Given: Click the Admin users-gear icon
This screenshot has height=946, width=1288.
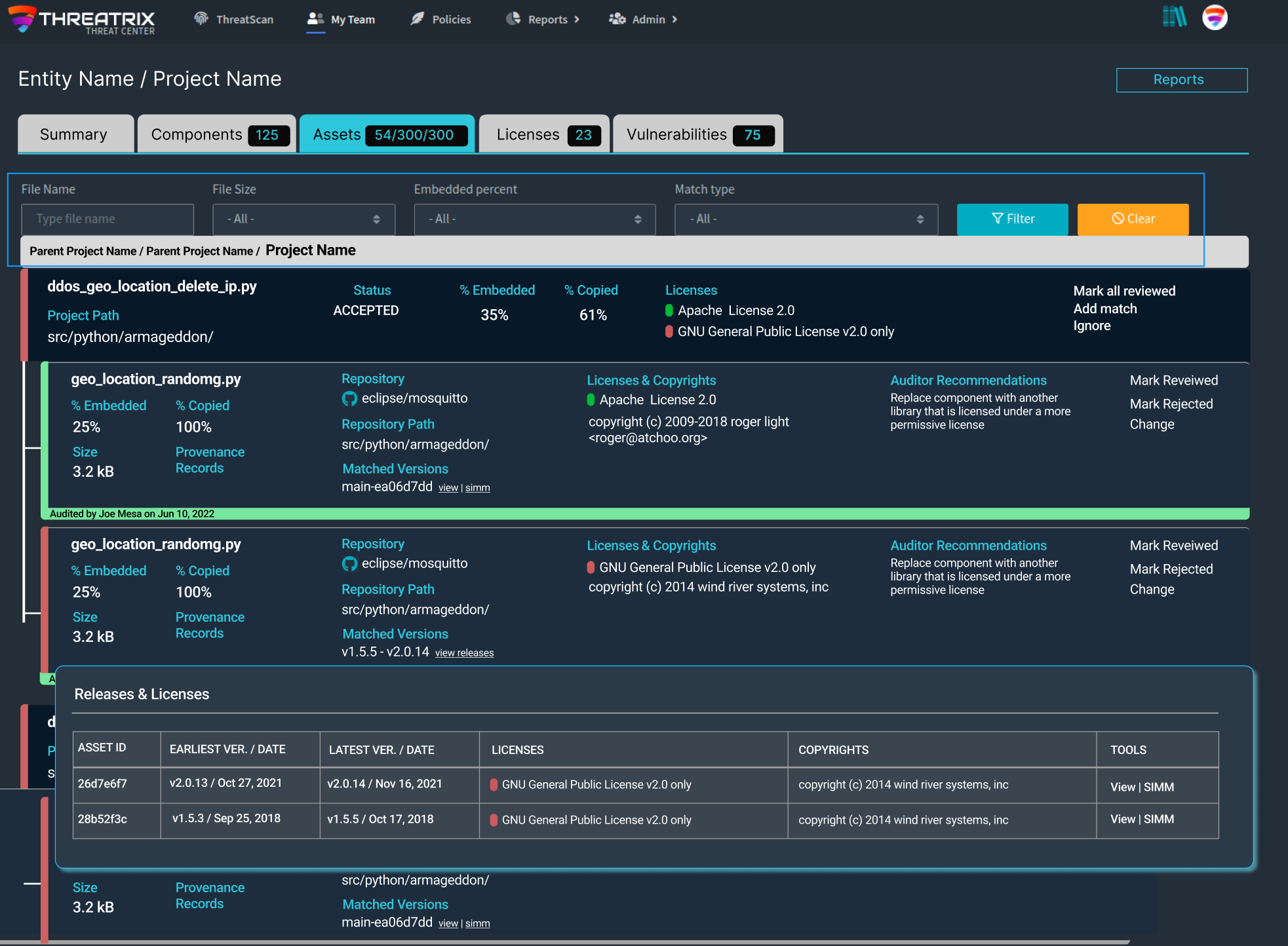Looking at the screenshot, I should [617, 18].
